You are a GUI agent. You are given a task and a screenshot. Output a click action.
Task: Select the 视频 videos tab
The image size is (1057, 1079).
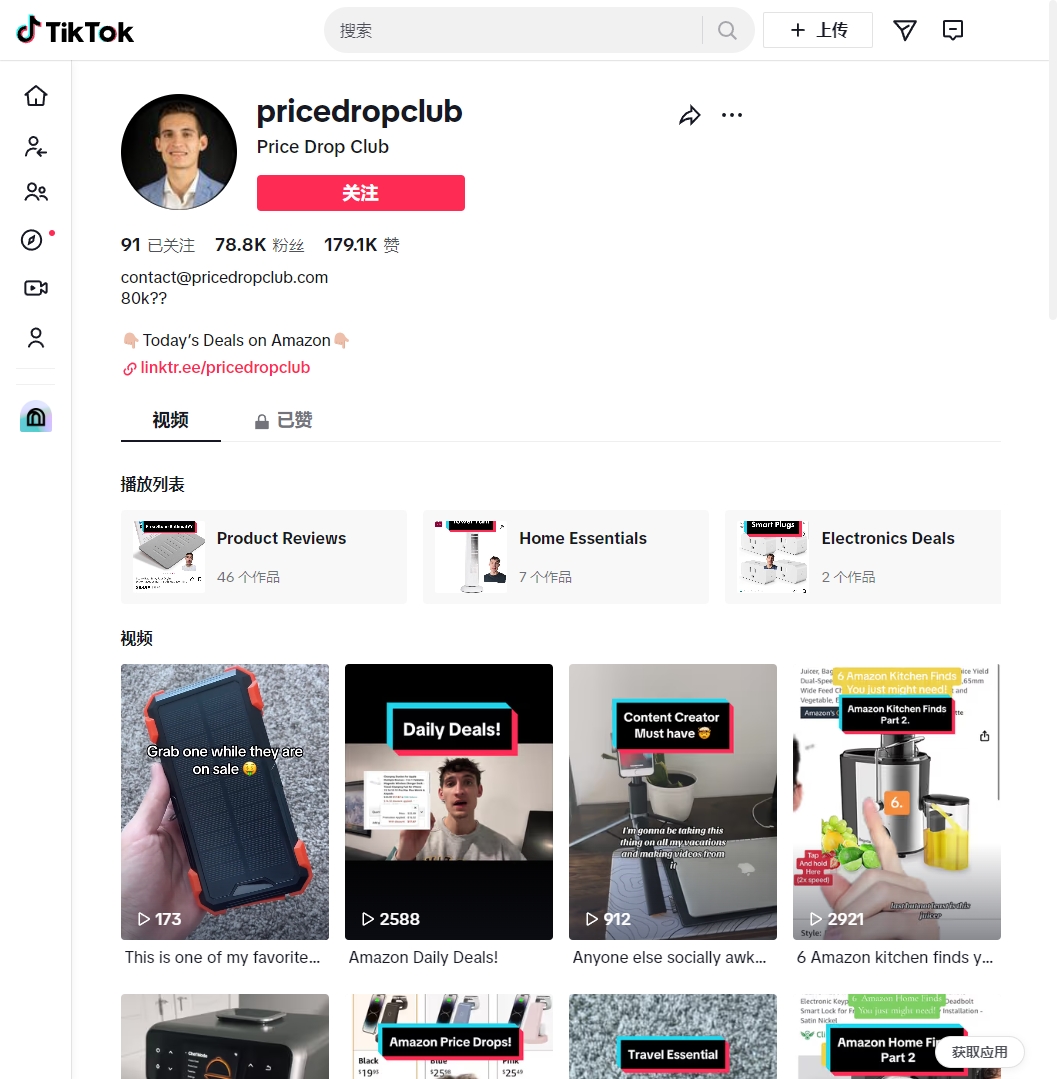[171, 420]
